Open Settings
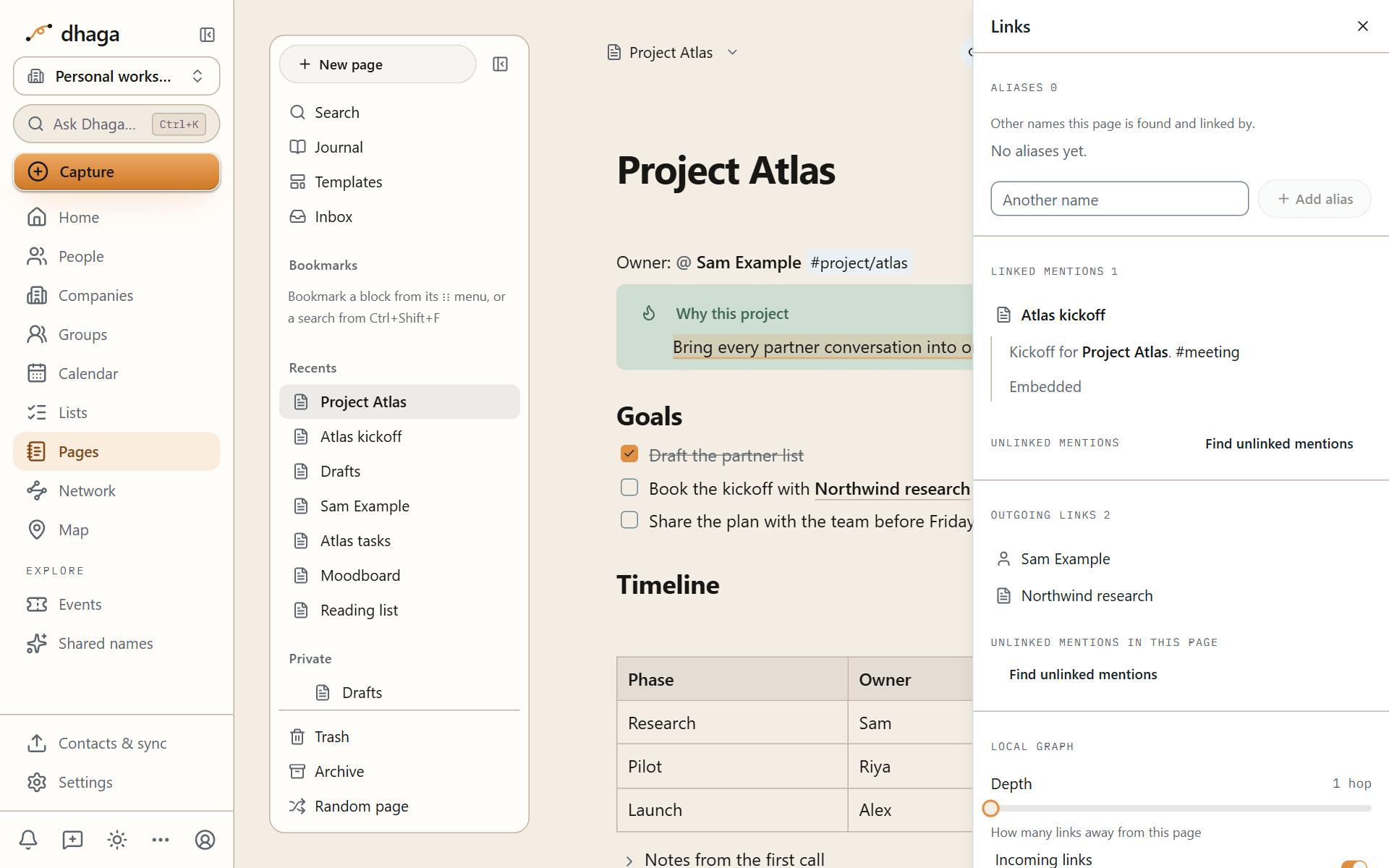This screenshot has height=868, width=1389. pyautogui.click(x=116, y=782)
